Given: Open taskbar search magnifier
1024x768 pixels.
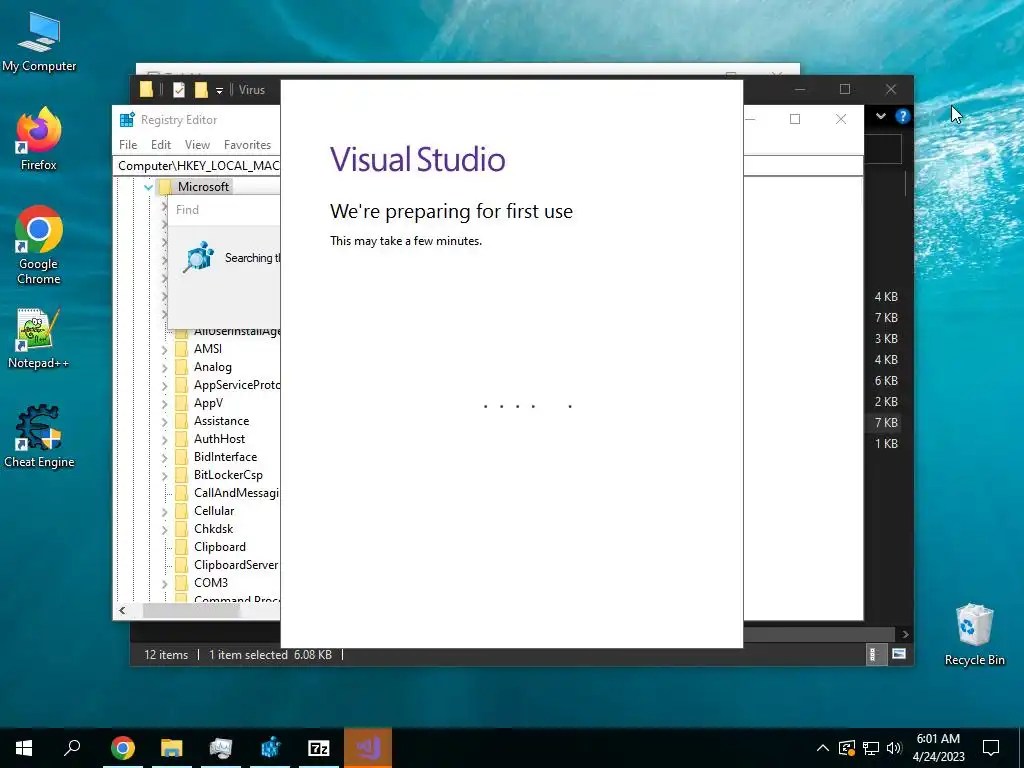Looking at the screenshot, I should pyautogui.click(x=72, y=748).
